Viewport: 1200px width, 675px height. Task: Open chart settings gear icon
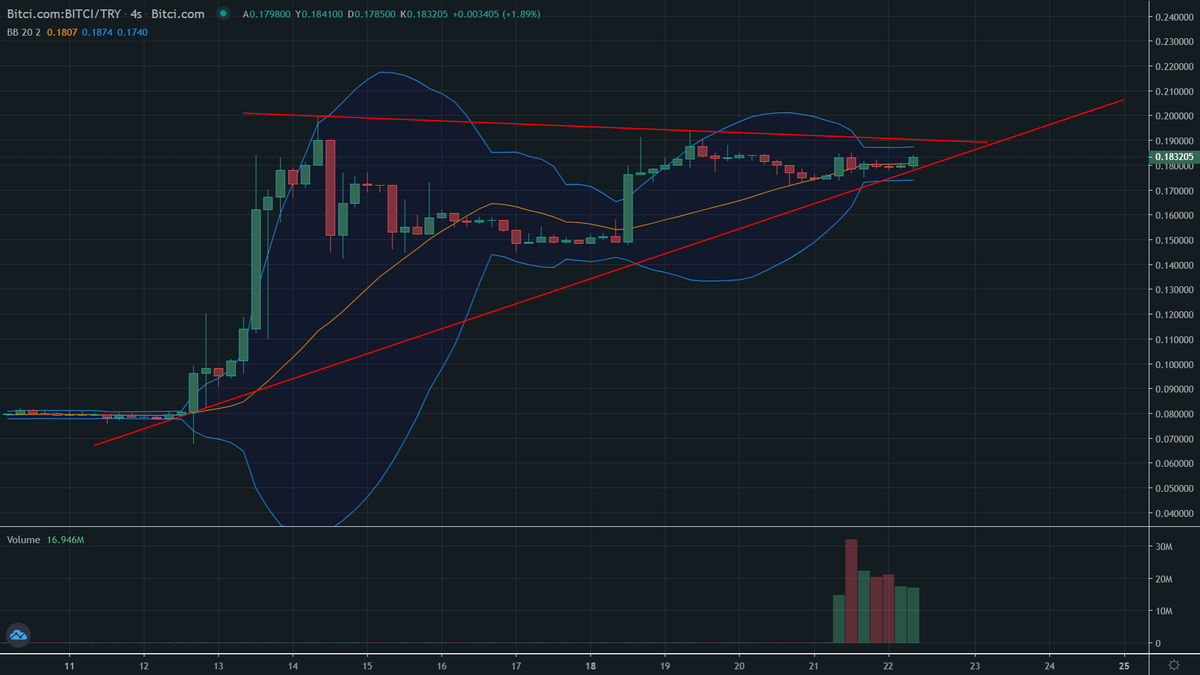(x=1174, y=665)
